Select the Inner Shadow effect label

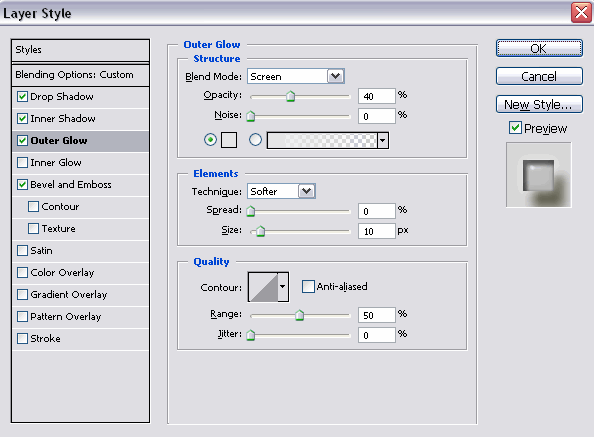click(x=63, y=119)
